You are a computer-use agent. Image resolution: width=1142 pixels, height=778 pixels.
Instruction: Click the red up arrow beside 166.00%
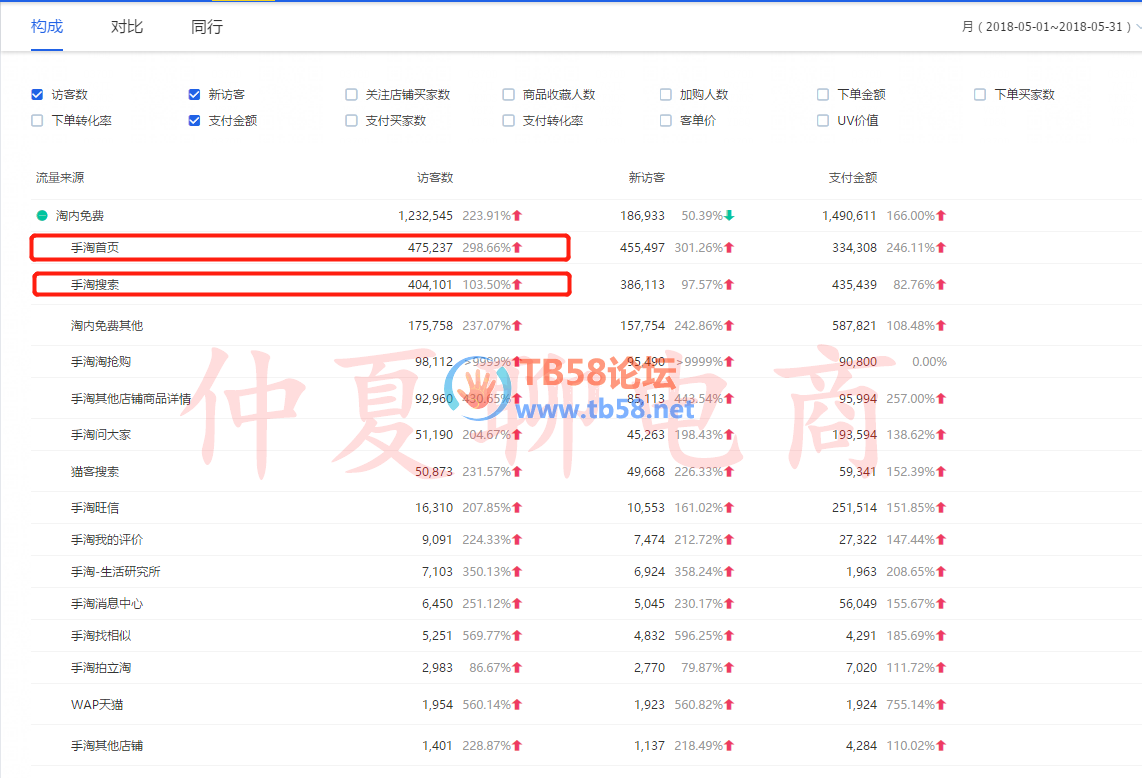[941, 215]
